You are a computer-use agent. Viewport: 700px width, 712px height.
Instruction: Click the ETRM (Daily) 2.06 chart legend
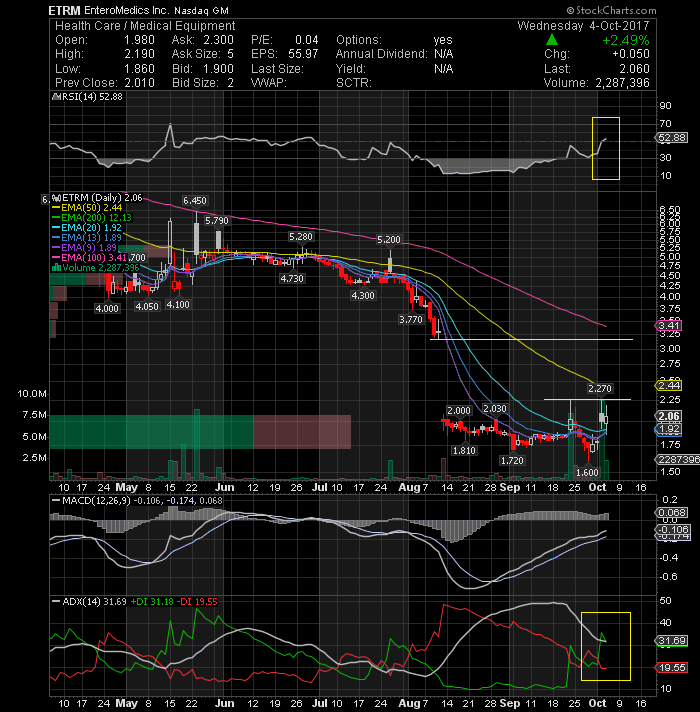pyautogui.click(x=97, y=198)
